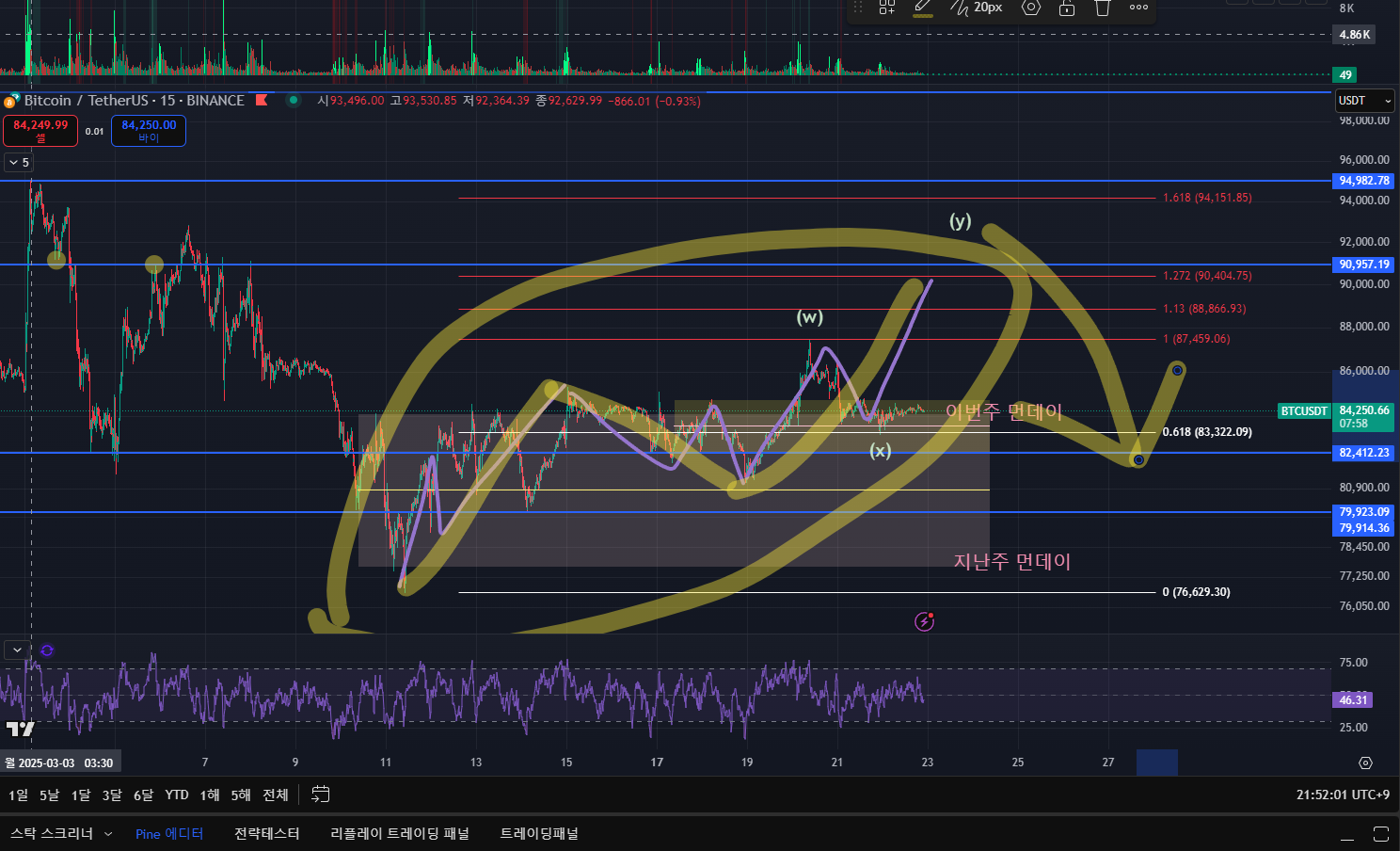The width and height of the screenshot is (1400, 851).
Task: Expand the 스탁 스크리너 dropdown chevron
Action: click(108, 834)
